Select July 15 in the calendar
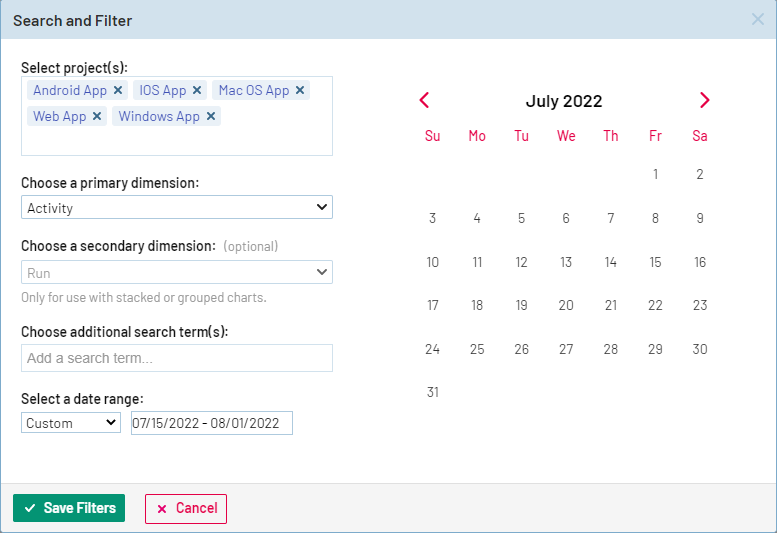777x533 pixels. pyautogui.click(x=655, y=262)
